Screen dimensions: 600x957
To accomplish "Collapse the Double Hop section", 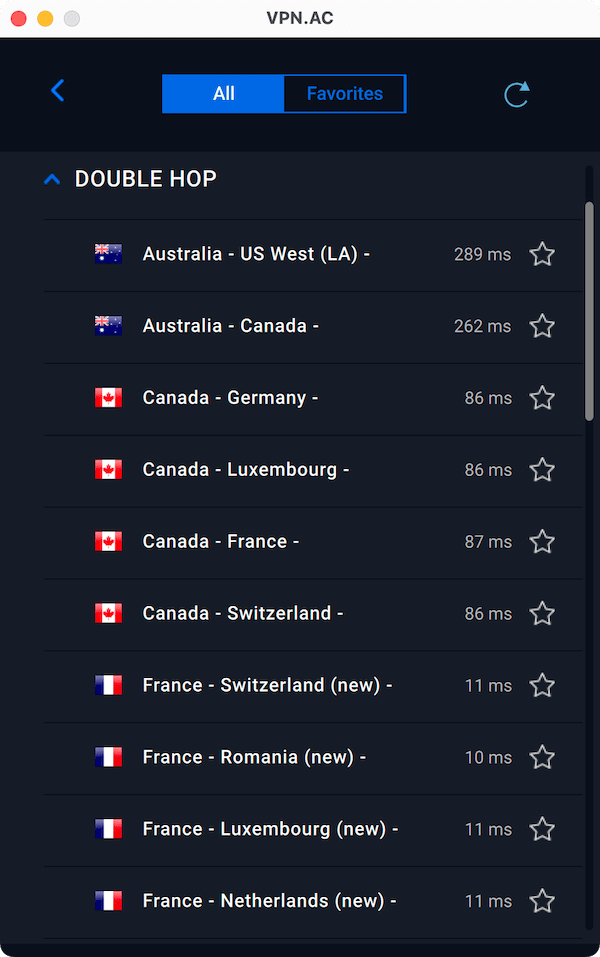I will pyautogui.click(x=52, y=180).
